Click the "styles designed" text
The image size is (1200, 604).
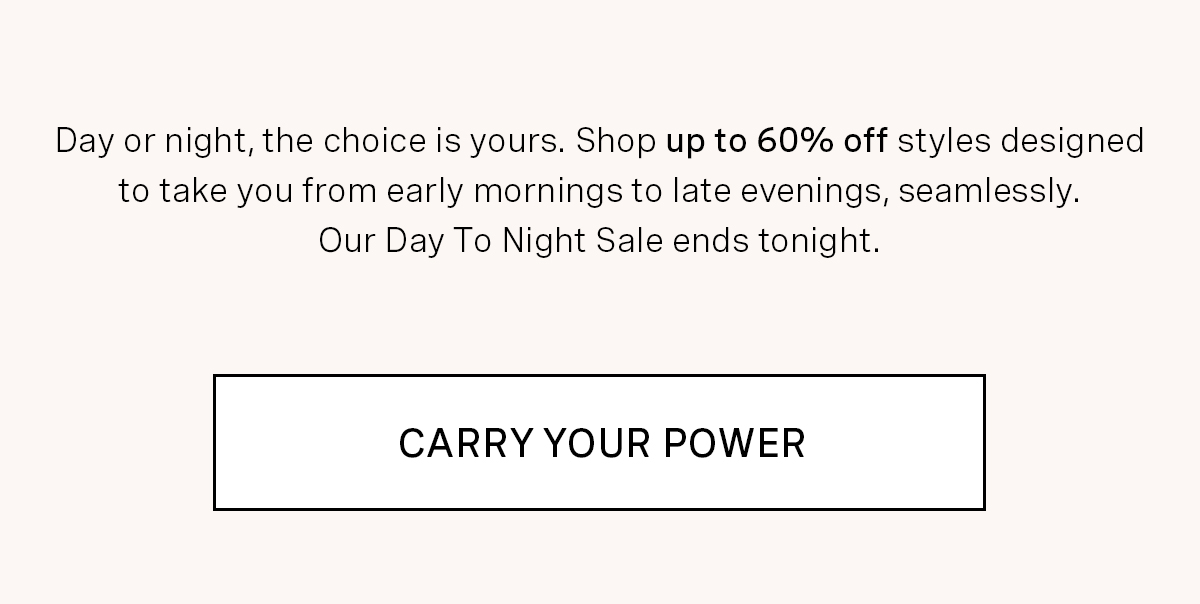click(1020, 141)
